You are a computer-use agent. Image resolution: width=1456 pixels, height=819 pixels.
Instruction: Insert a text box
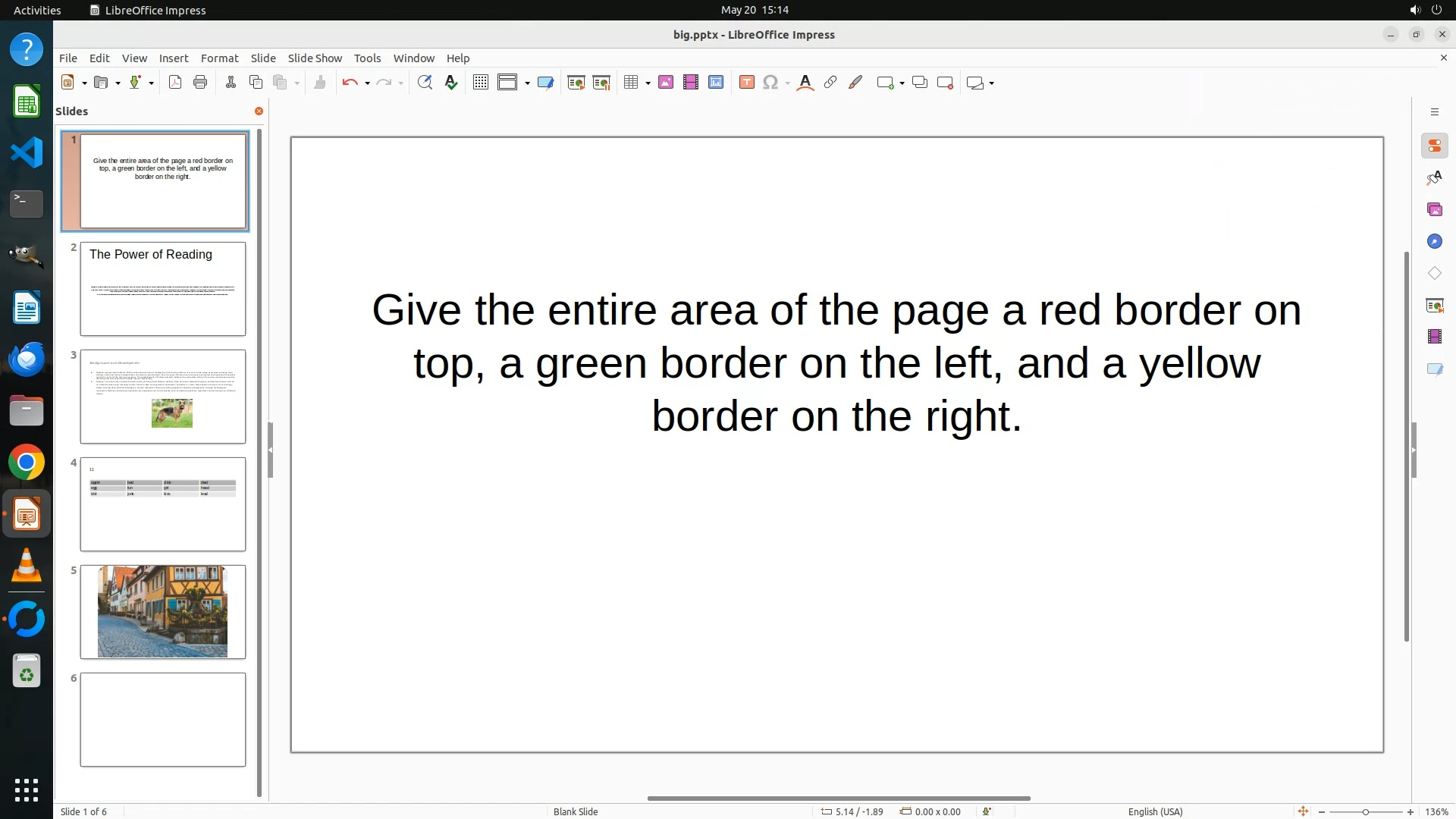[746, 83]
